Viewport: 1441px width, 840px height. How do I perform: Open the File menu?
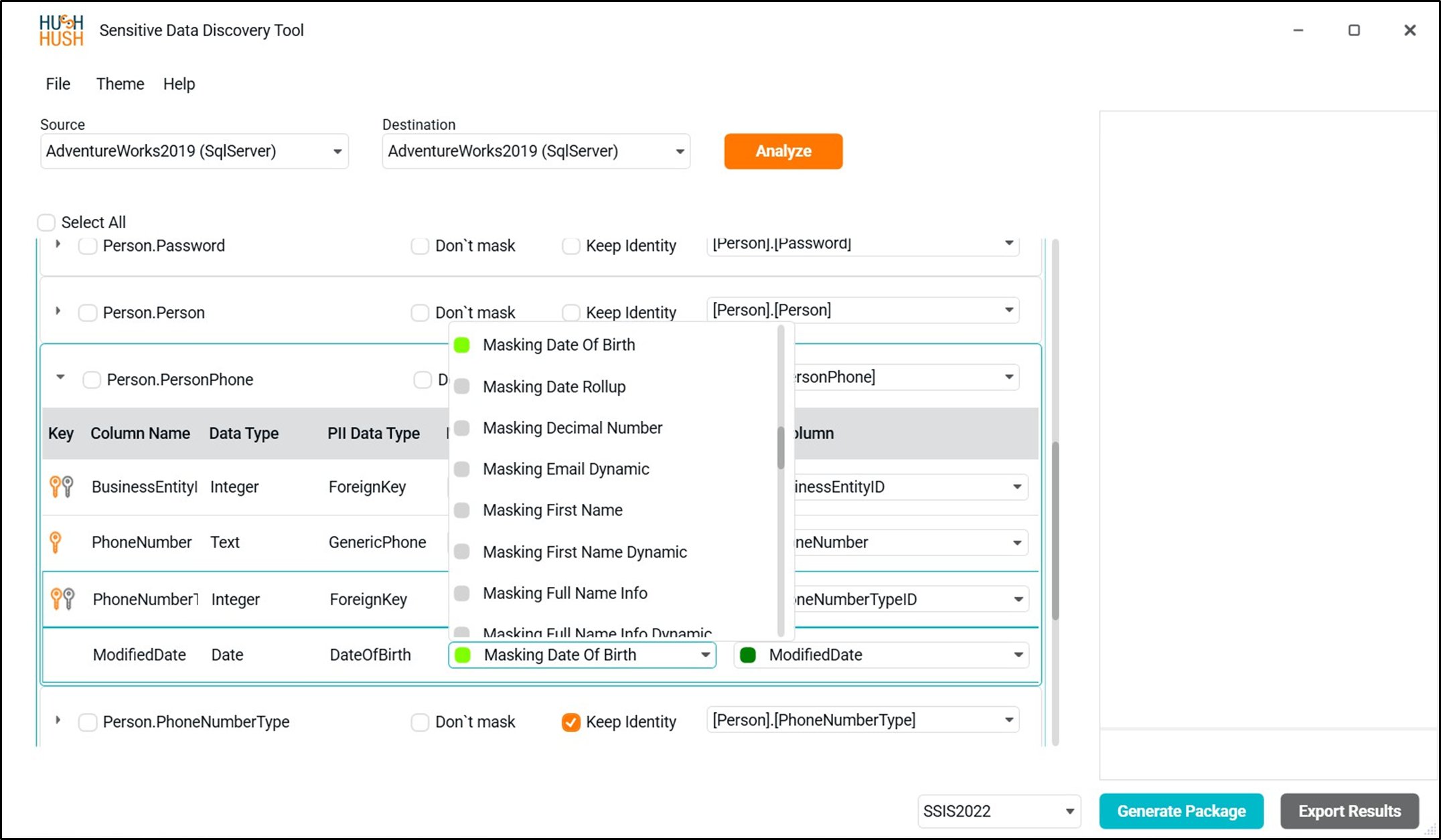coord(58,84)
